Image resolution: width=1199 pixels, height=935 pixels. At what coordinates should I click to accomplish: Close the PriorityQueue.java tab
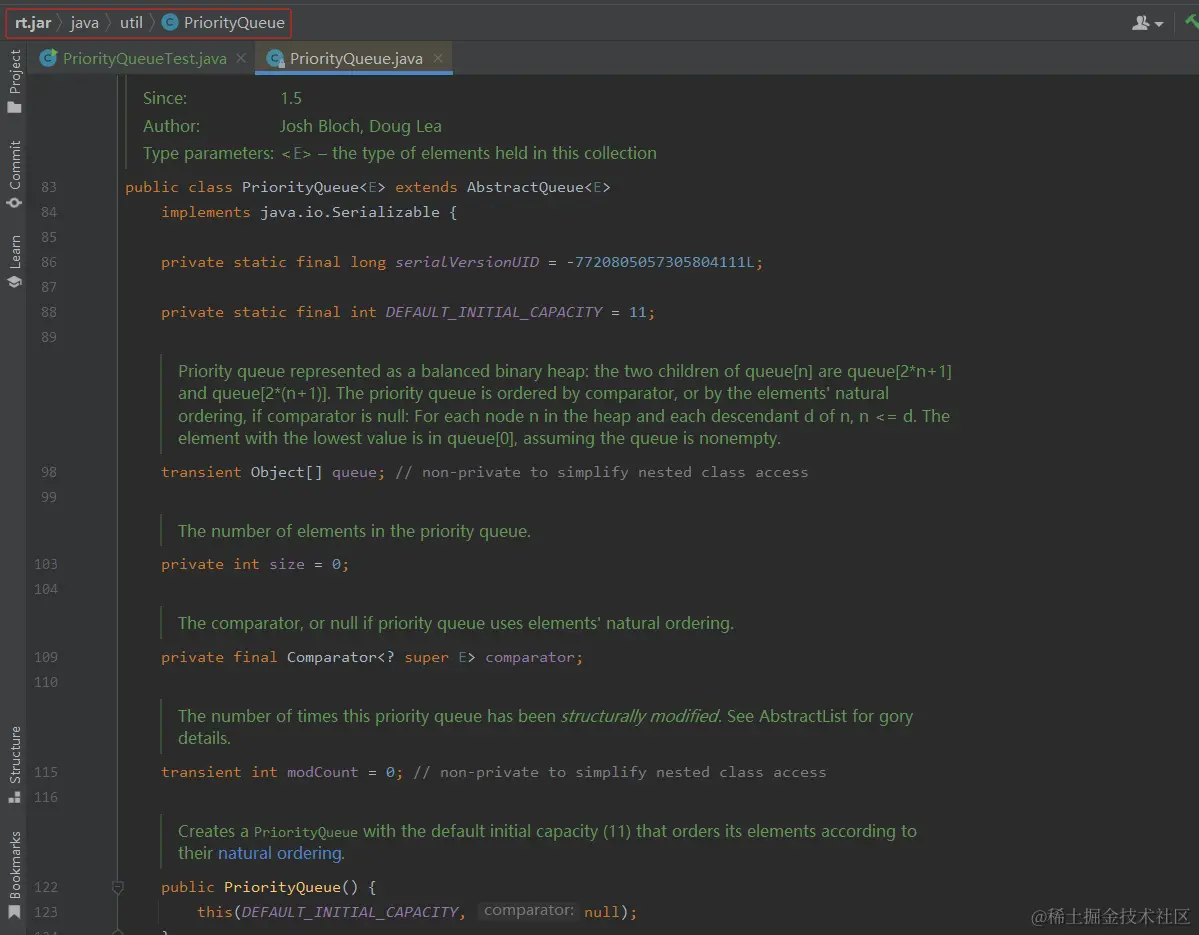438,58
